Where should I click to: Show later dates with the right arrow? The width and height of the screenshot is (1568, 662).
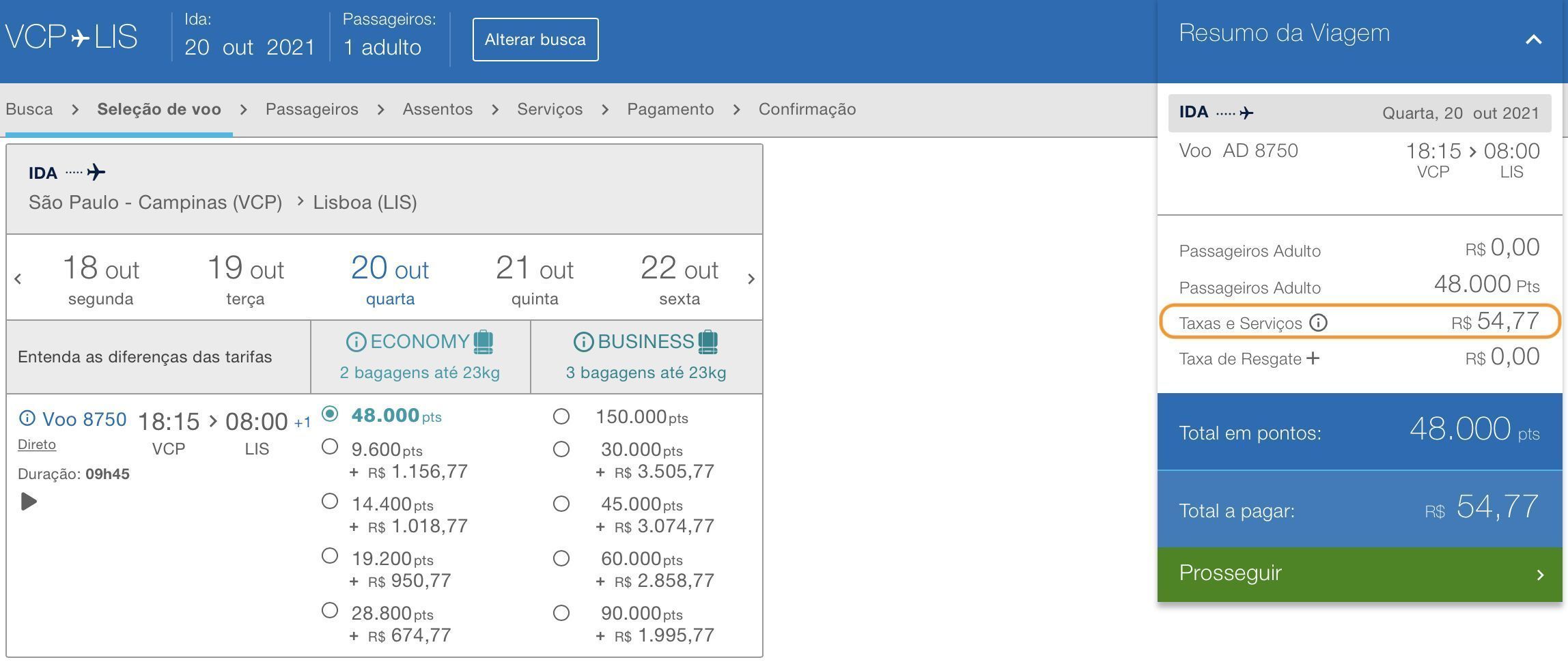[x=751, y=278]
